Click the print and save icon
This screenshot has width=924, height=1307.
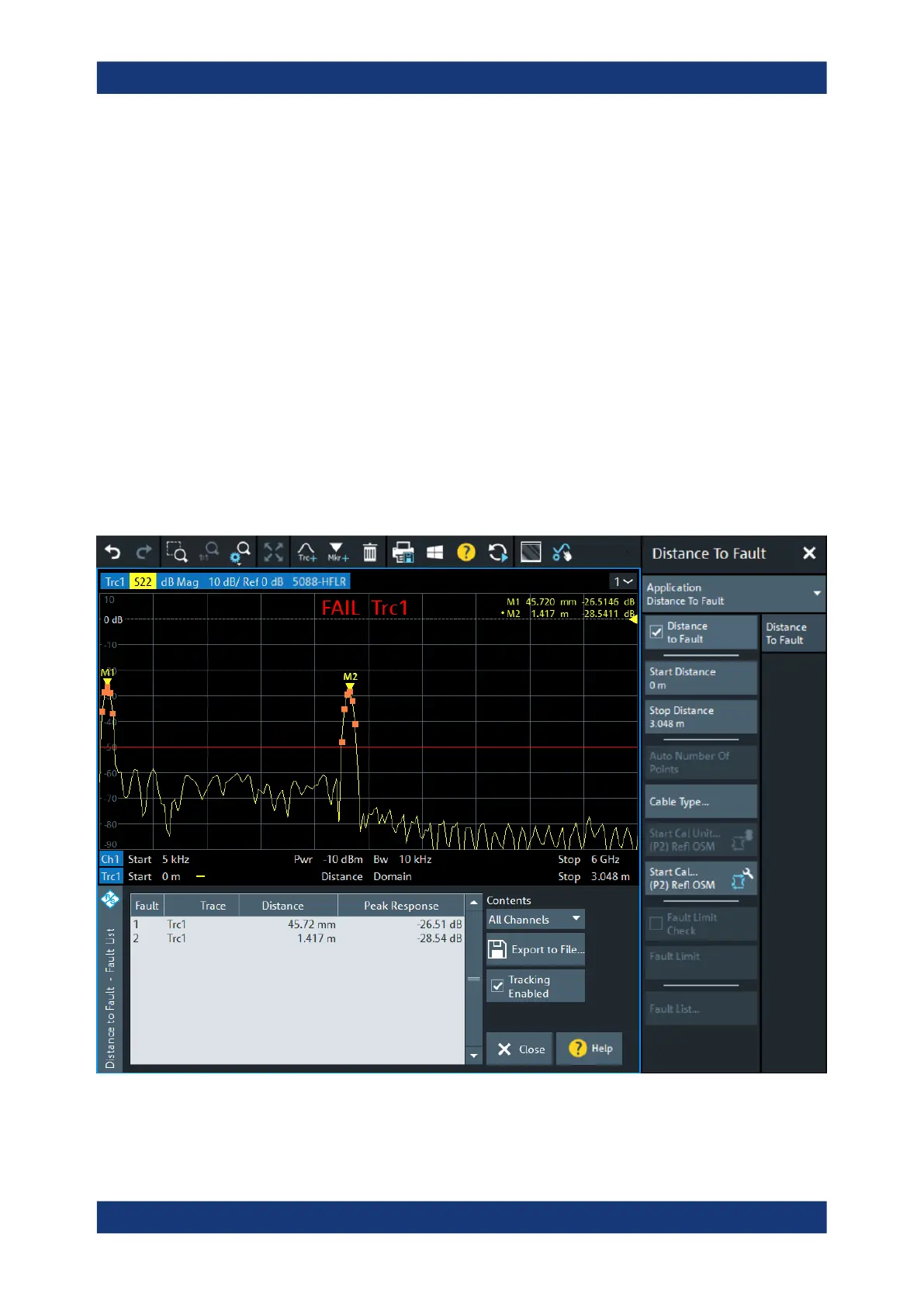click(403, 552)
